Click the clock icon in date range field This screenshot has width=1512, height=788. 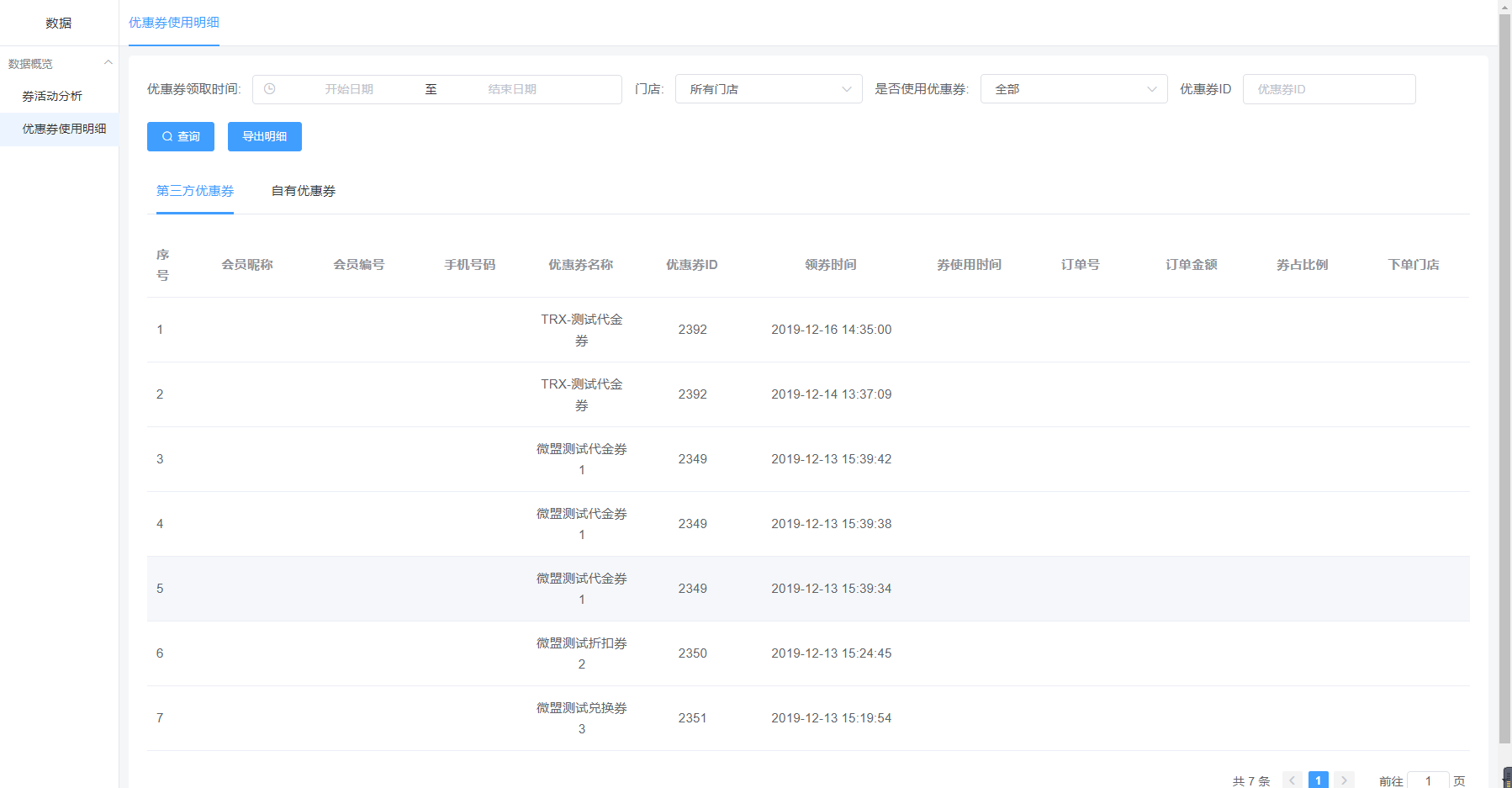[269, 89]
